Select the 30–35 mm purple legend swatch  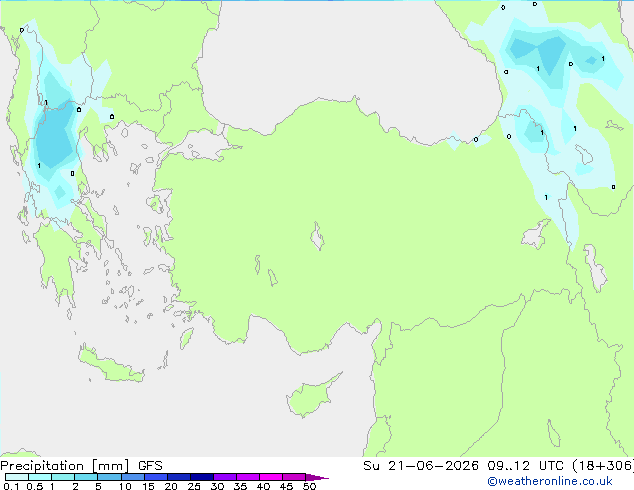tap(225, 477)
